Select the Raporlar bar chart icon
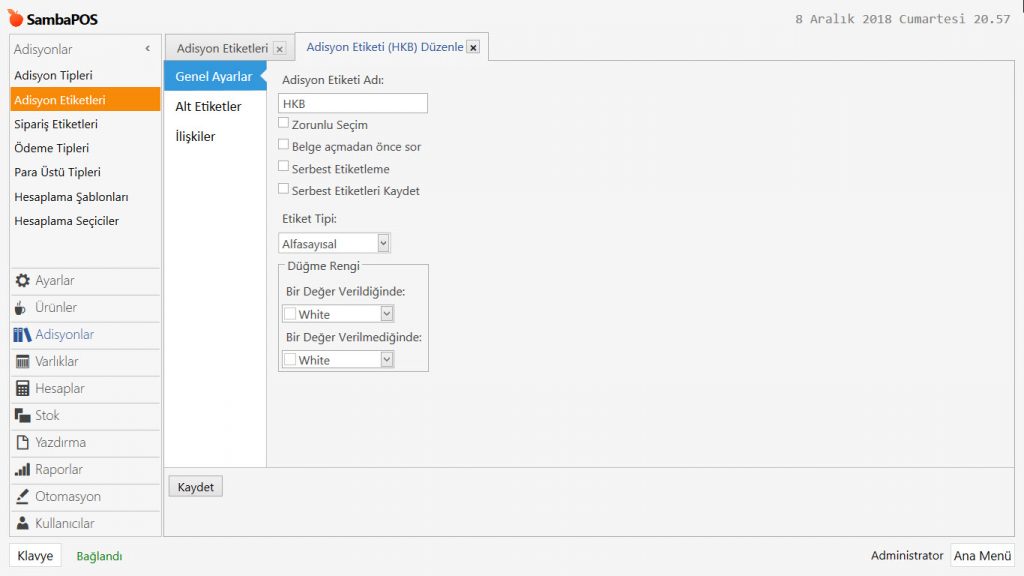This screenshot has height=576, width=1024. point(22,470)
